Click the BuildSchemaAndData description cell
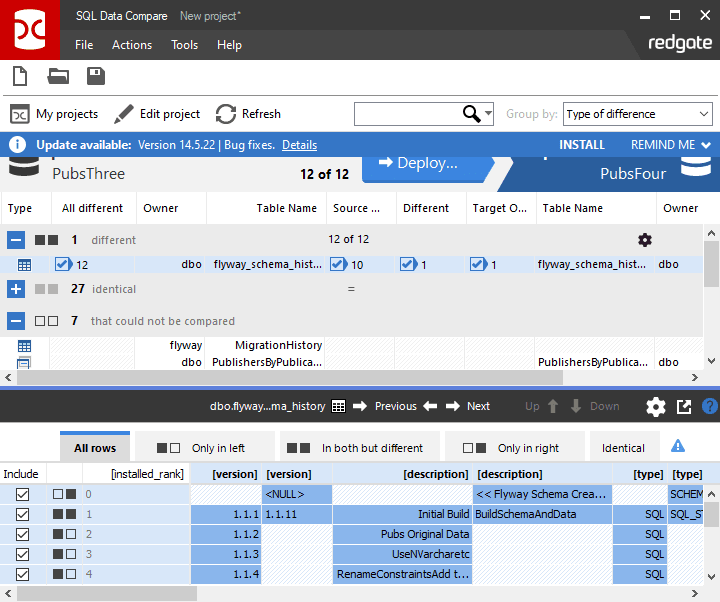Screen dimensions: 720x602 (542, 514)
